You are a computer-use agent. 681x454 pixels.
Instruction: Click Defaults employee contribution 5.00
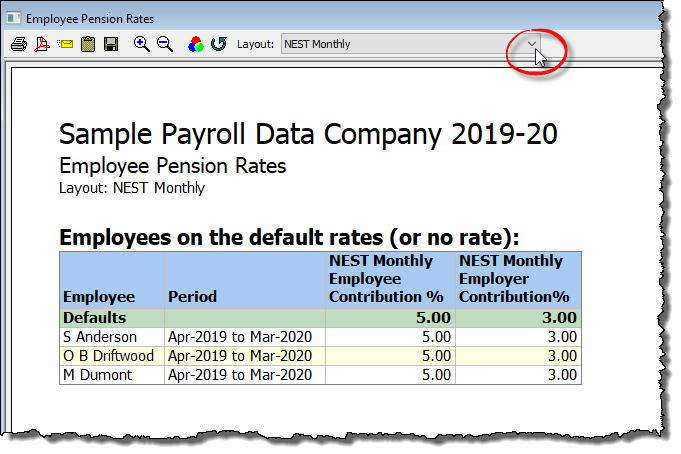coord(390,318)
